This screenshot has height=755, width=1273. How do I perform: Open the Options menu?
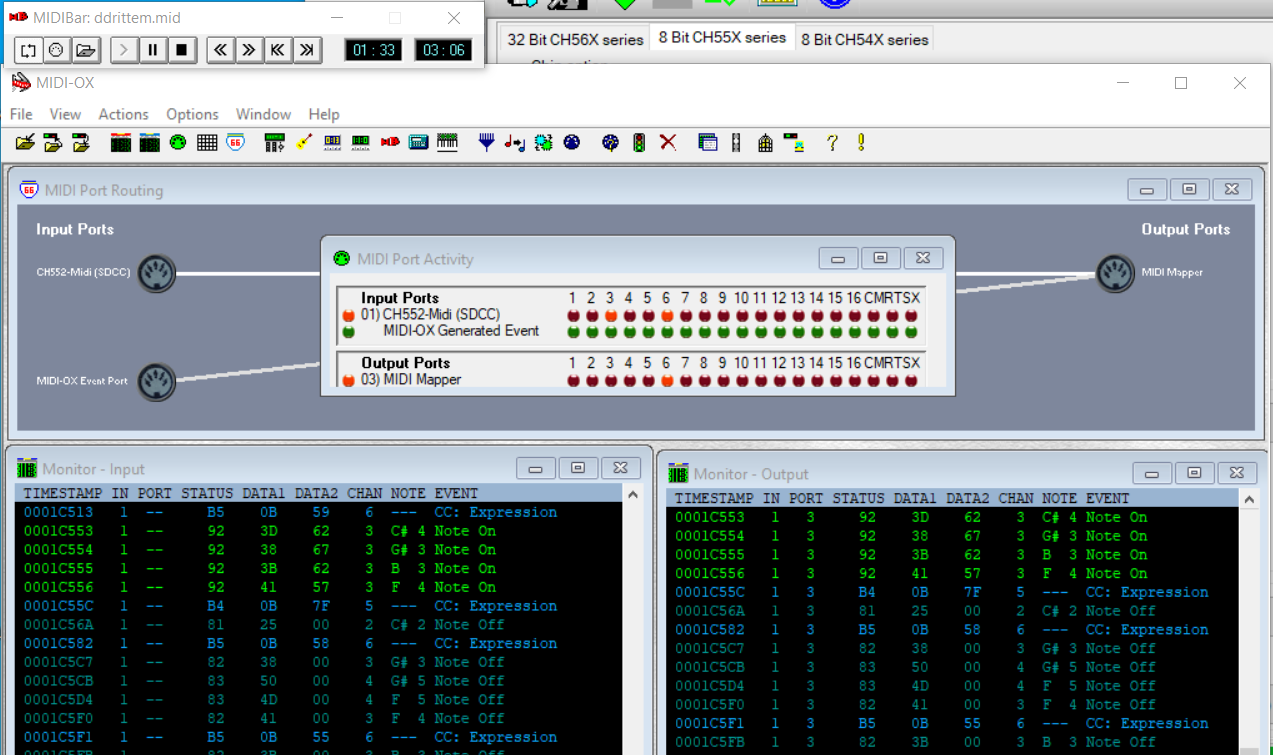click(192, 114)
